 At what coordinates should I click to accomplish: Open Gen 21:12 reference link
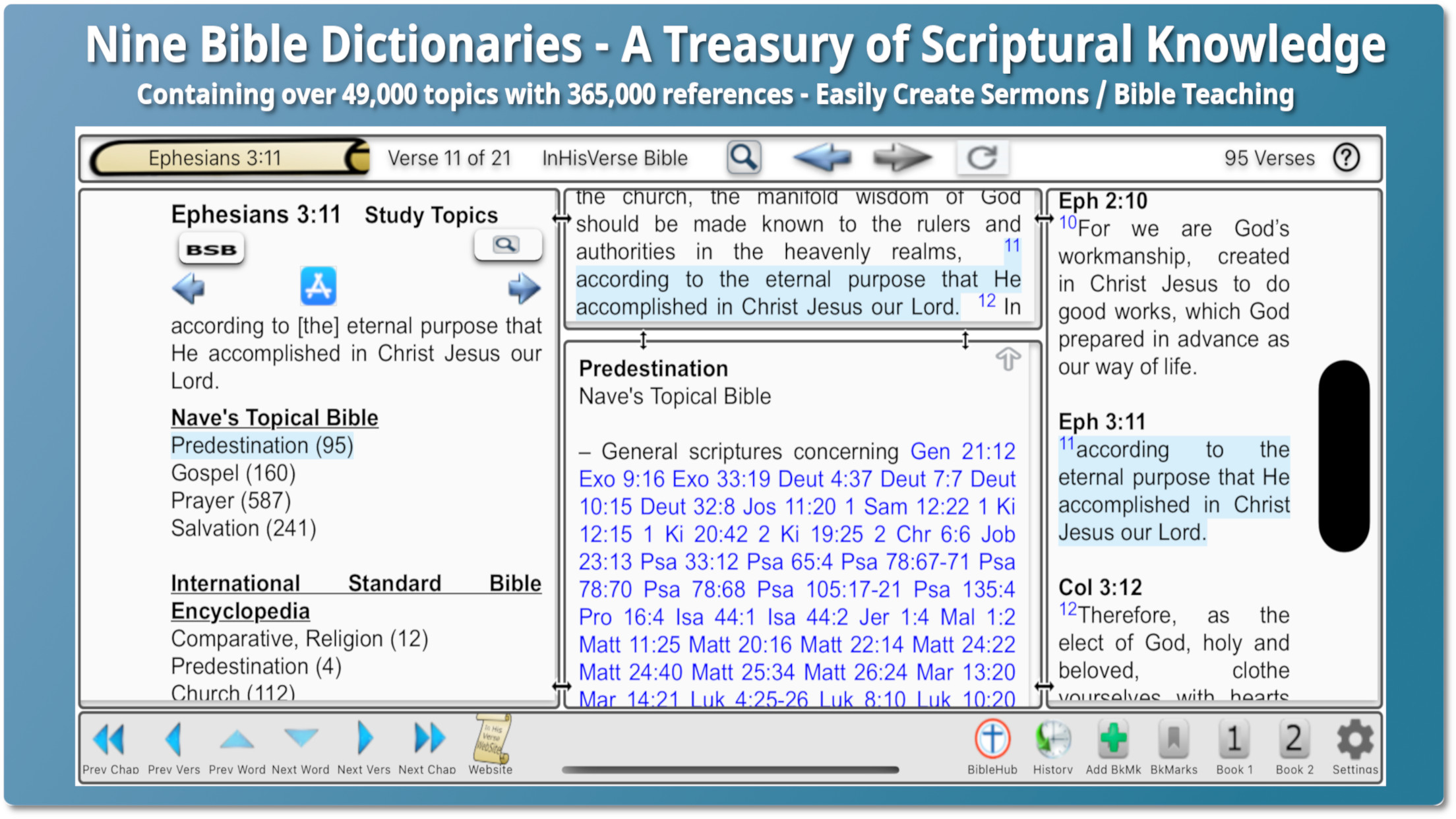[x=963, y=452]
